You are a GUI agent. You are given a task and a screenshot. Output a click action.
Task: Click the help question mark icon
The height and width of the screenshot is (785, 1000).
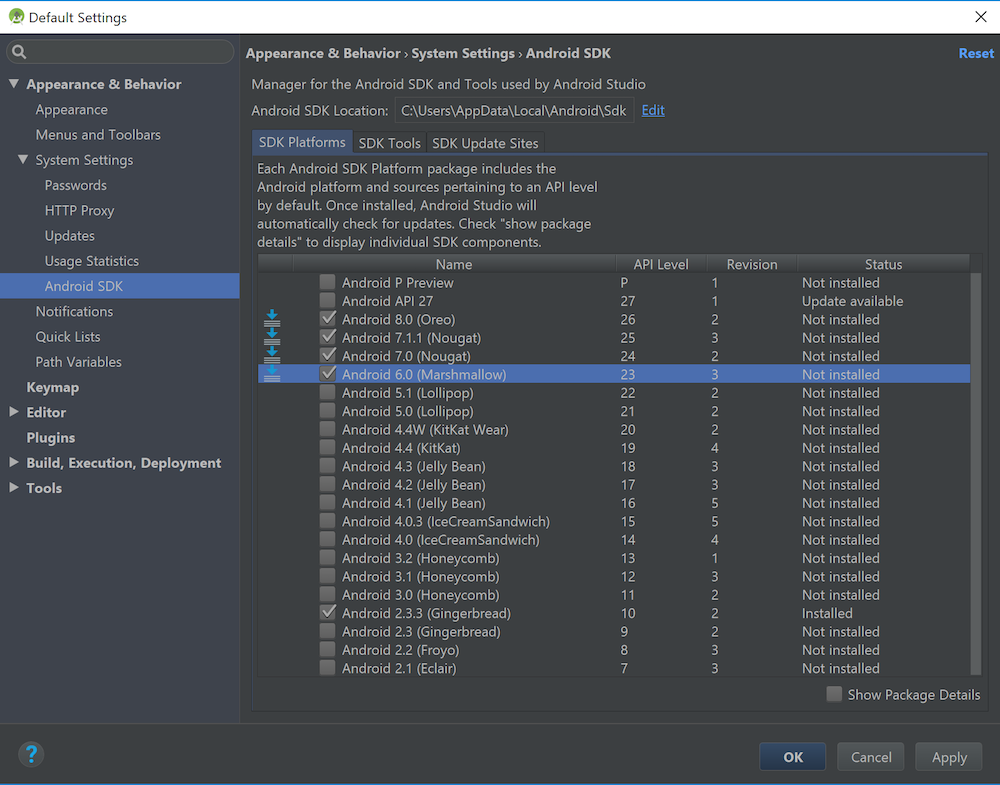(31, 755)
